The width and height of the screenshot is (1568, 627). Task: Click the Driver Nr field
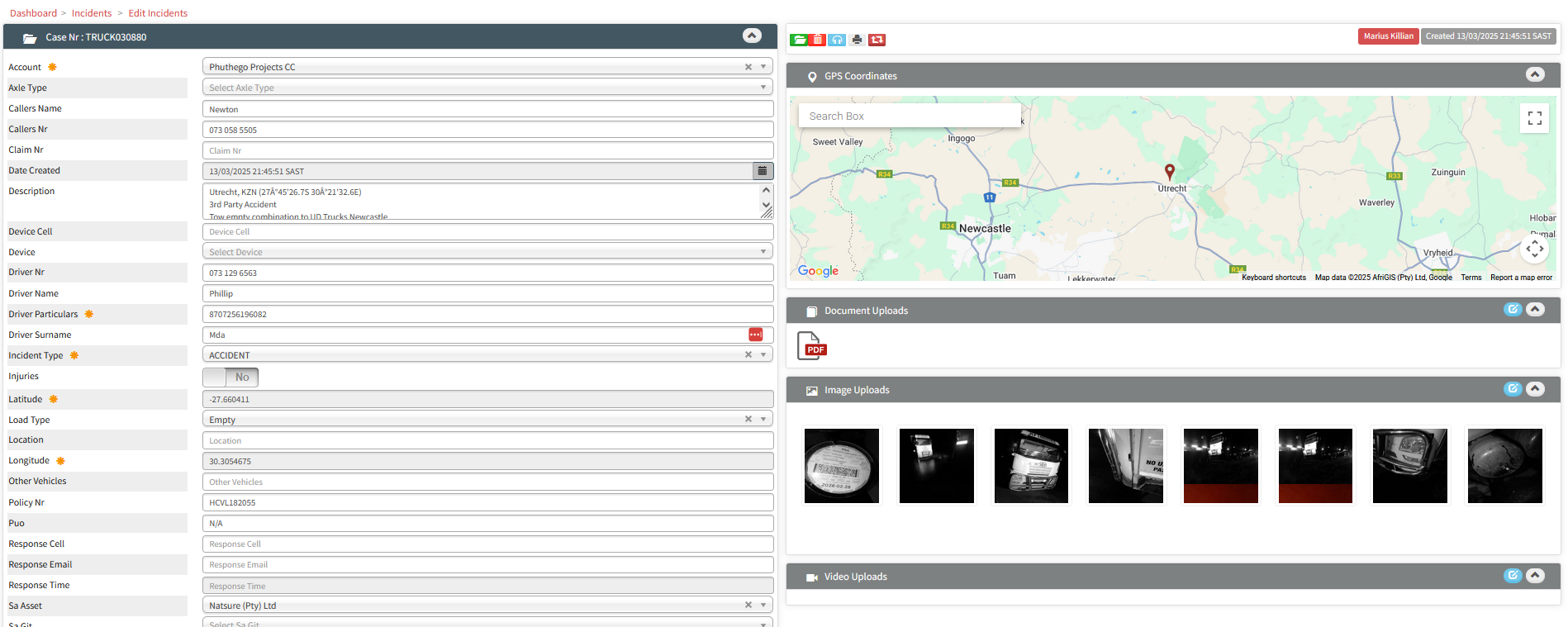pos(487,273)
